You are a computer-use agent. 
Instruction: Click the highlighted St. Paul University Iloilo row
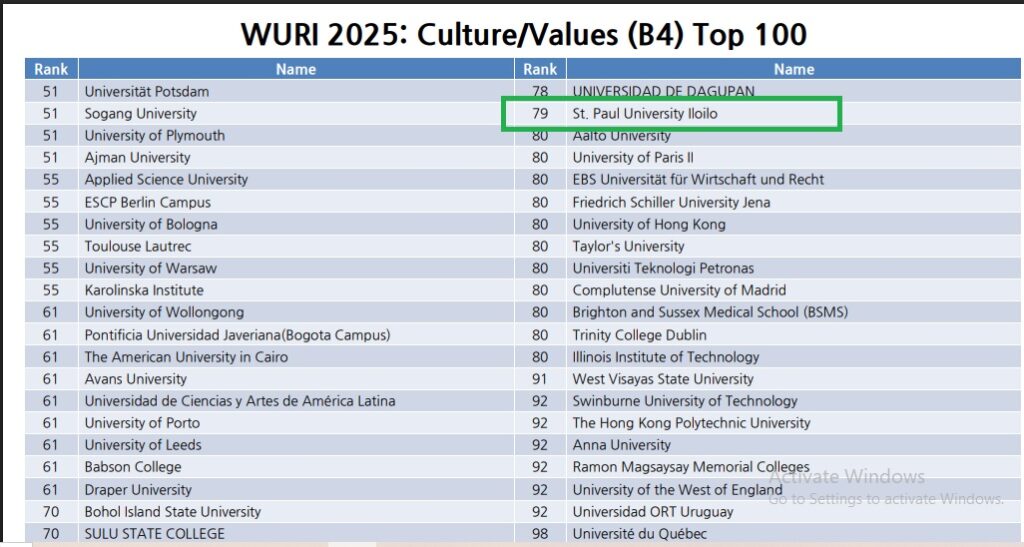(644, 114)
